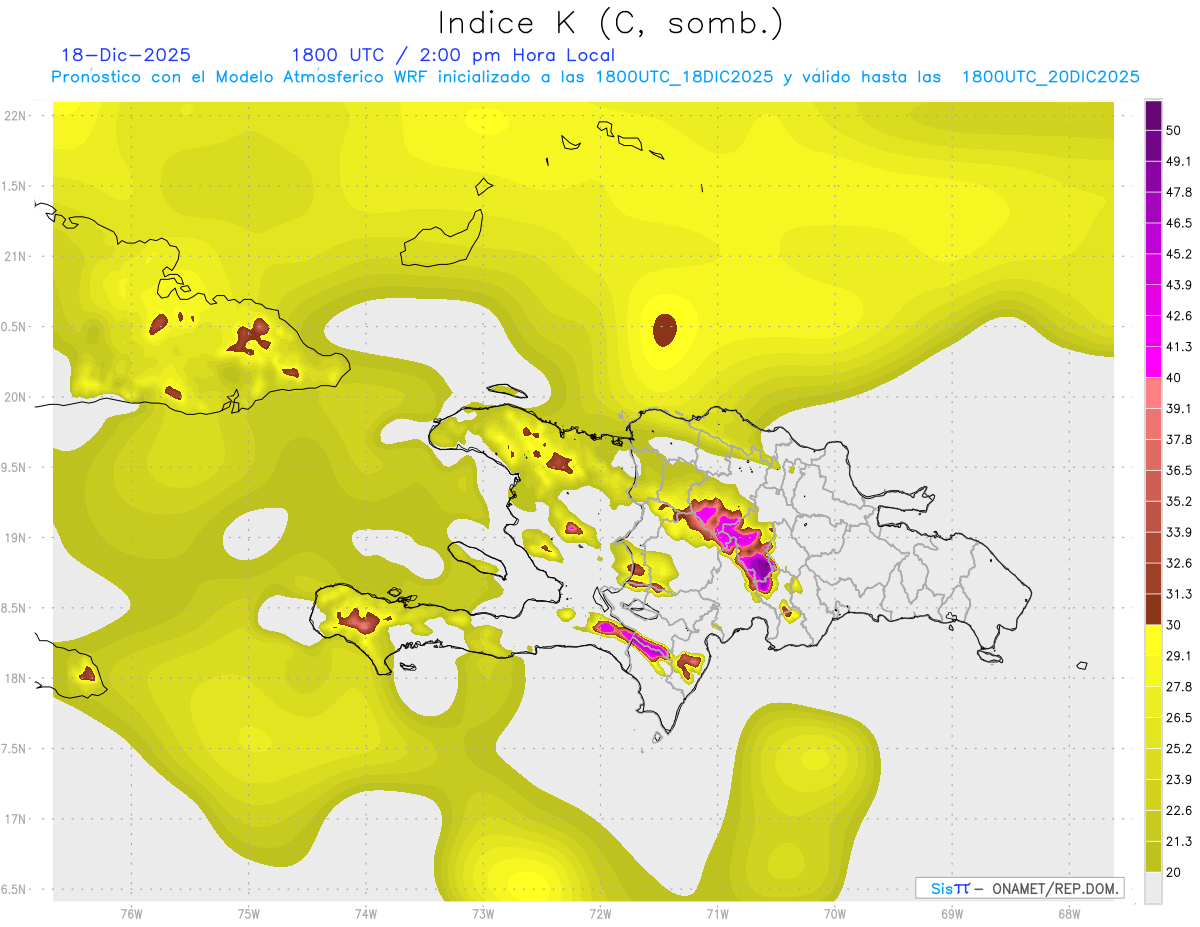Click the "73W" longitude label
This screenshot has width=1200, height=927.
click(483, 914)
